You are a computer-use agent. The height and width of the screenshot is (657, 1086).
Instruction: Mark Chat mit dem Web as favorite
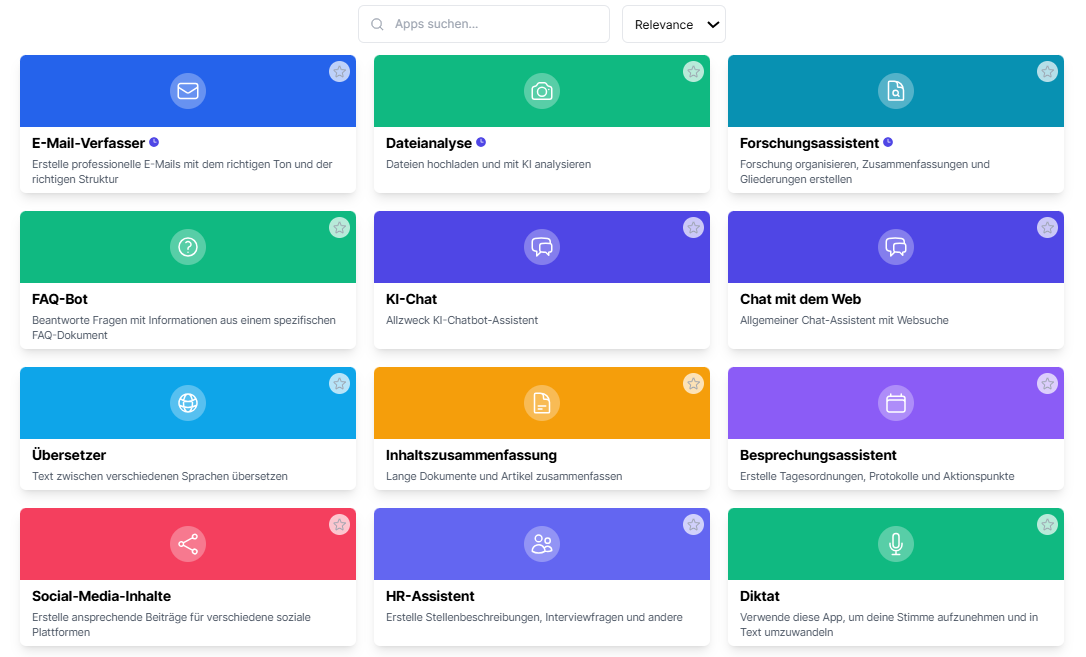[x=1047, y=228]
